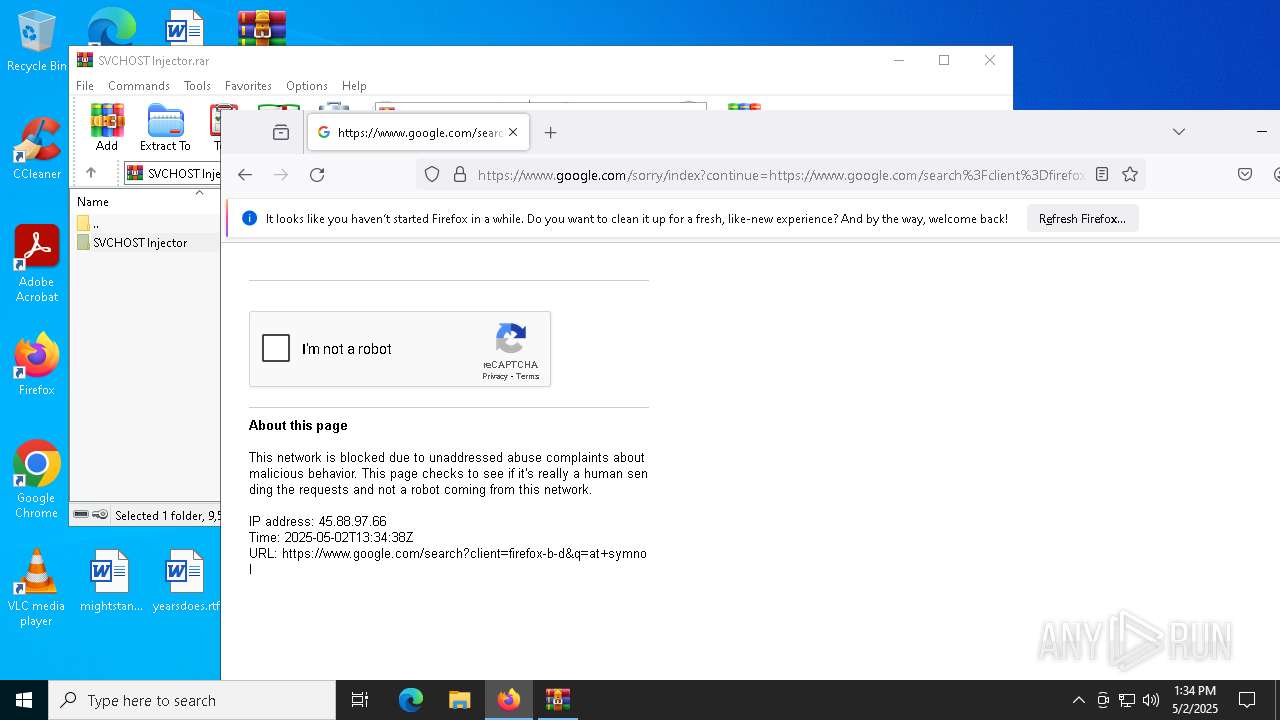
Task: Click the reCAPTCHA logo icon
Action: point(511,339)
